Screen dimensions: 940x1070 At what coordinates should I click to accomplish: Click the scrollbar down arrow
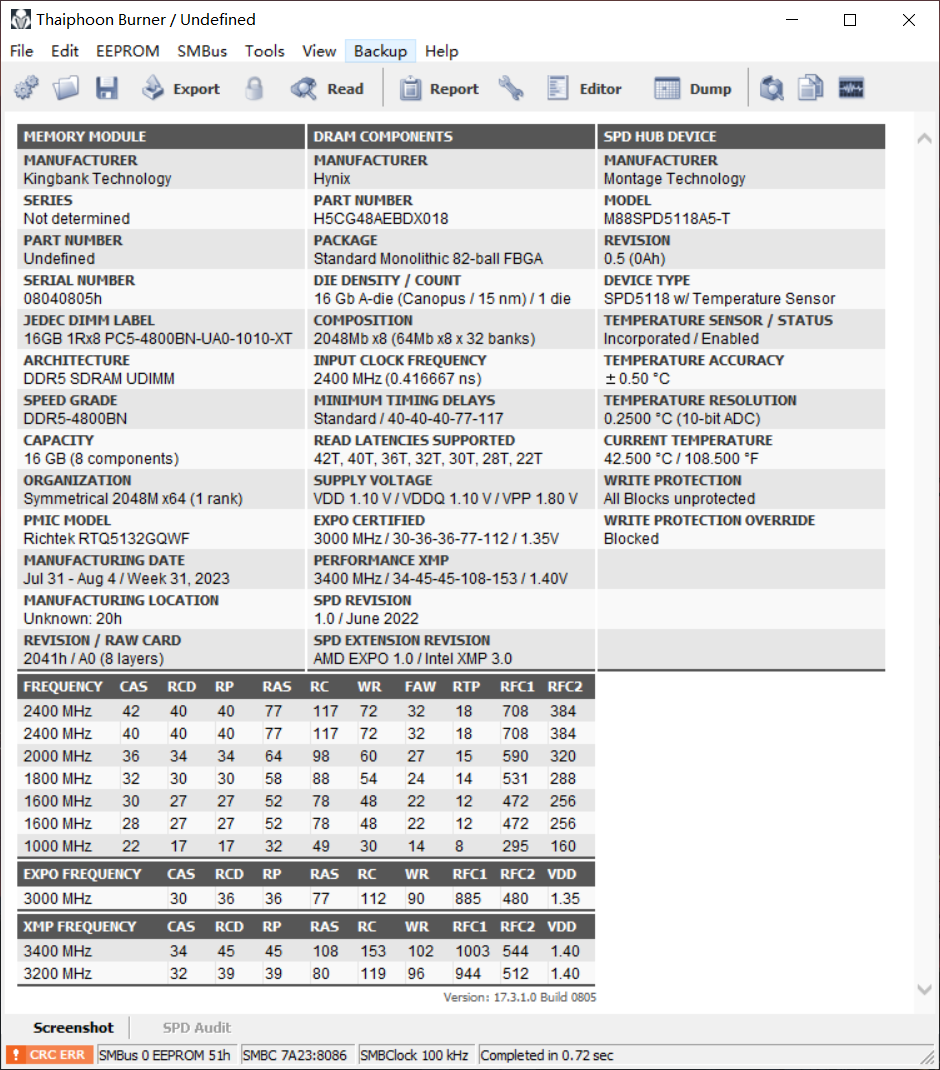tap(924, 989)
